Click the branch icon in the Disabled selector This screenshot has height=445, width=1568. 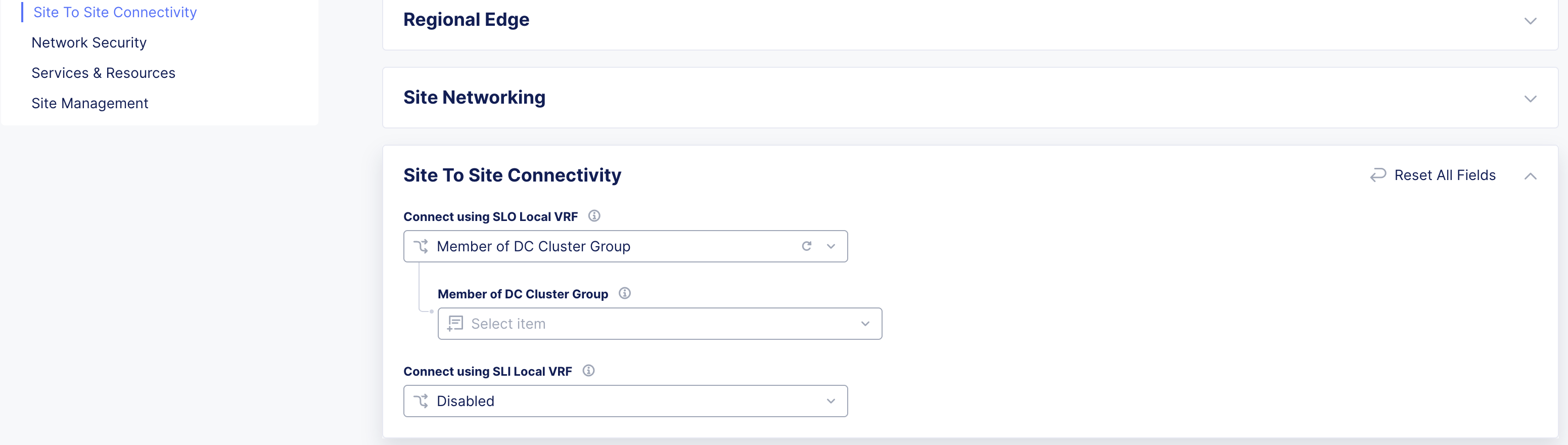(421, 401)
